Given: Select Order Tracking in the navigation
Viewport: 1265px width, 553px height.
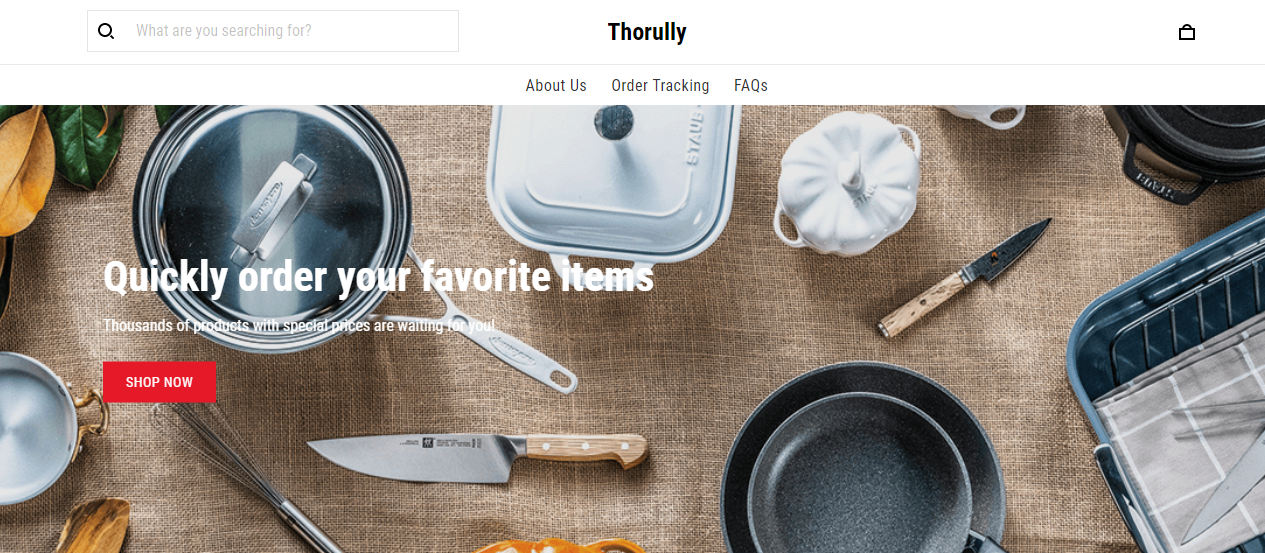Looking at the screenshot, I should coord(660,85).
